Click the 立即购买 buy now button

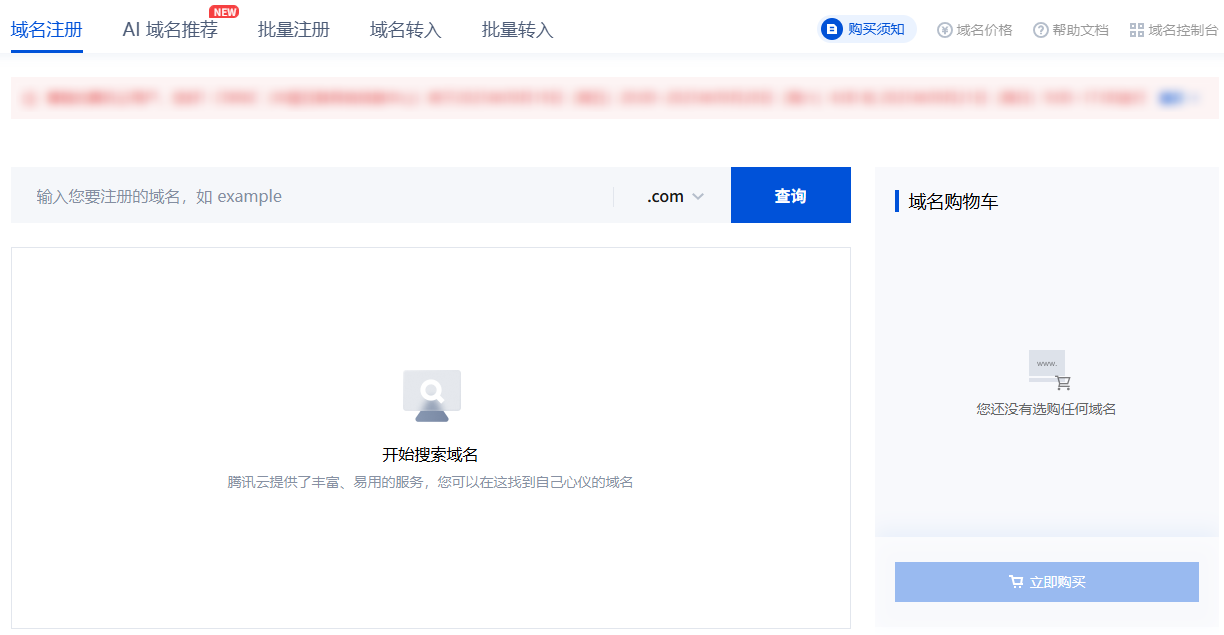tap(1047, 582)
